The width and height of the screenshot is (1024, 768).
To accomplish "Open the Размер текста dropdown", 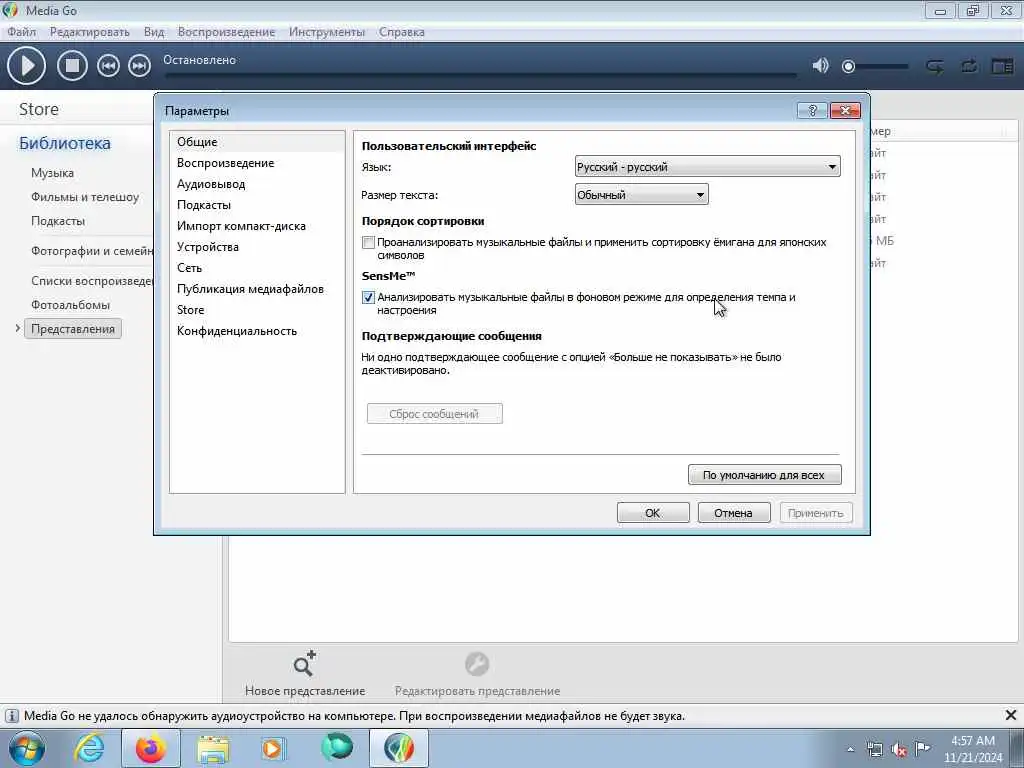I will 641,195.
